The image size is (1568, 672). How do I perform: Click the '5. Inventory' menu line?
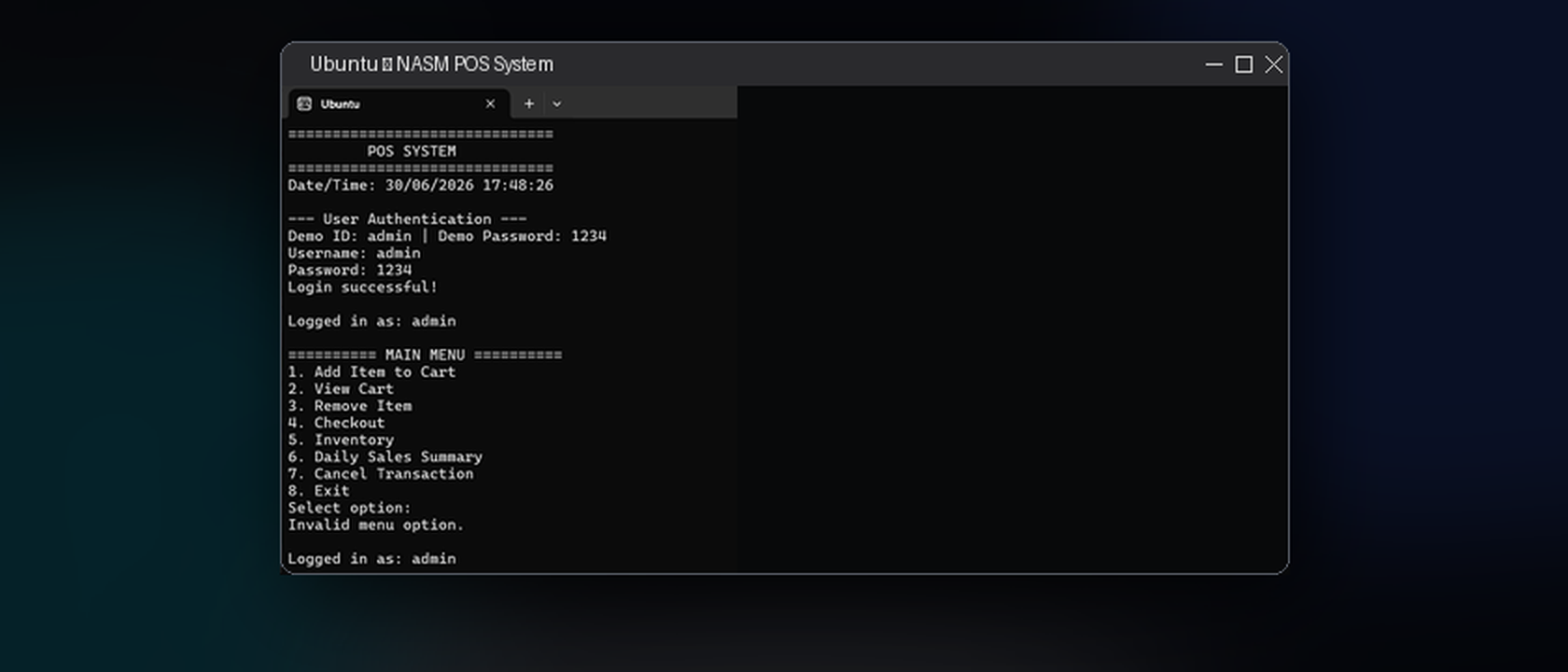pyautogui.click(x=341, y=440)
